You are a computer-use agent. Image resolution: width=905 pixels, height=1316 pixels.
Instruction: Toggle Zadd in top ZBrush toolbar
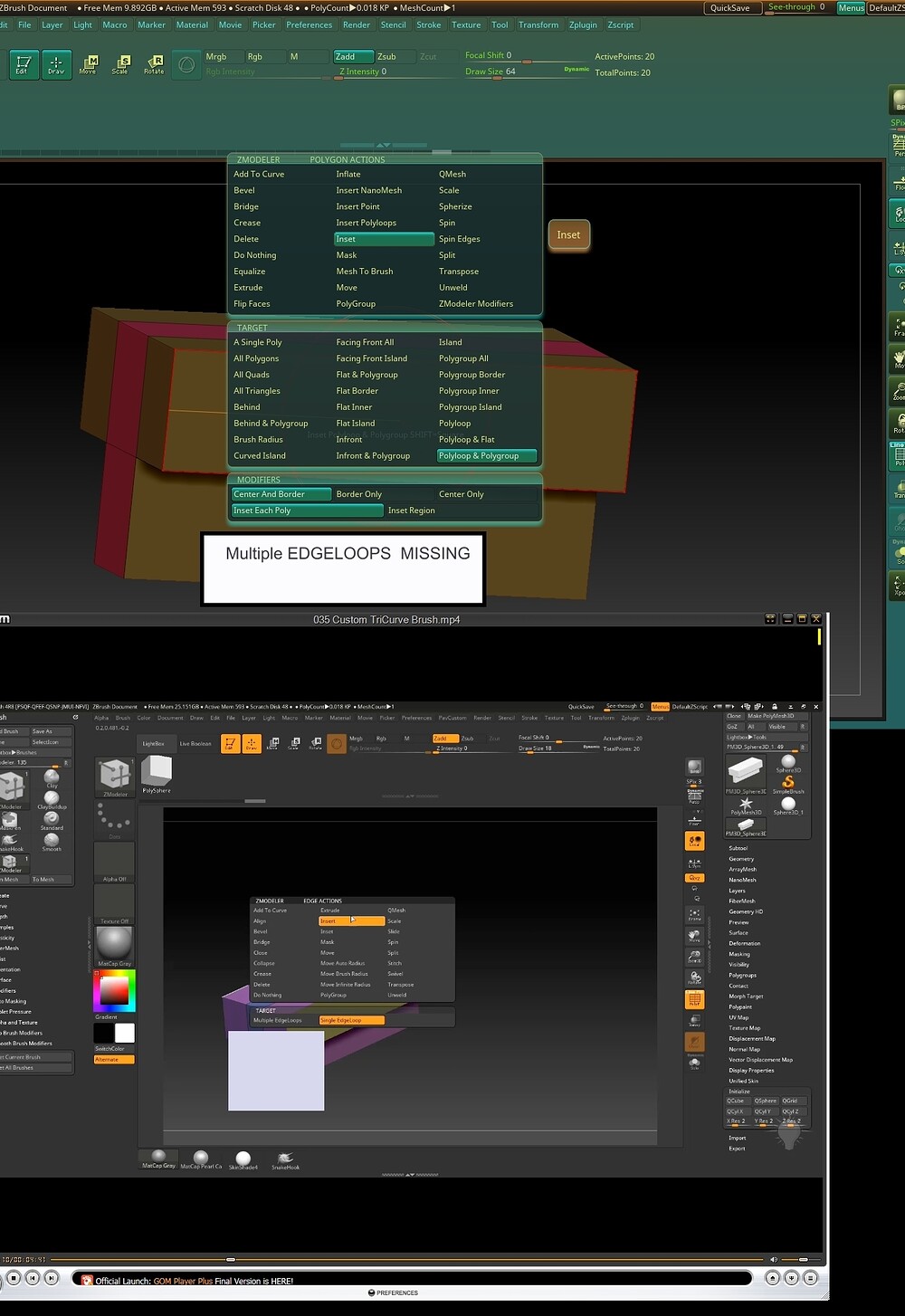pyautogui.click(x=353, y=56)
